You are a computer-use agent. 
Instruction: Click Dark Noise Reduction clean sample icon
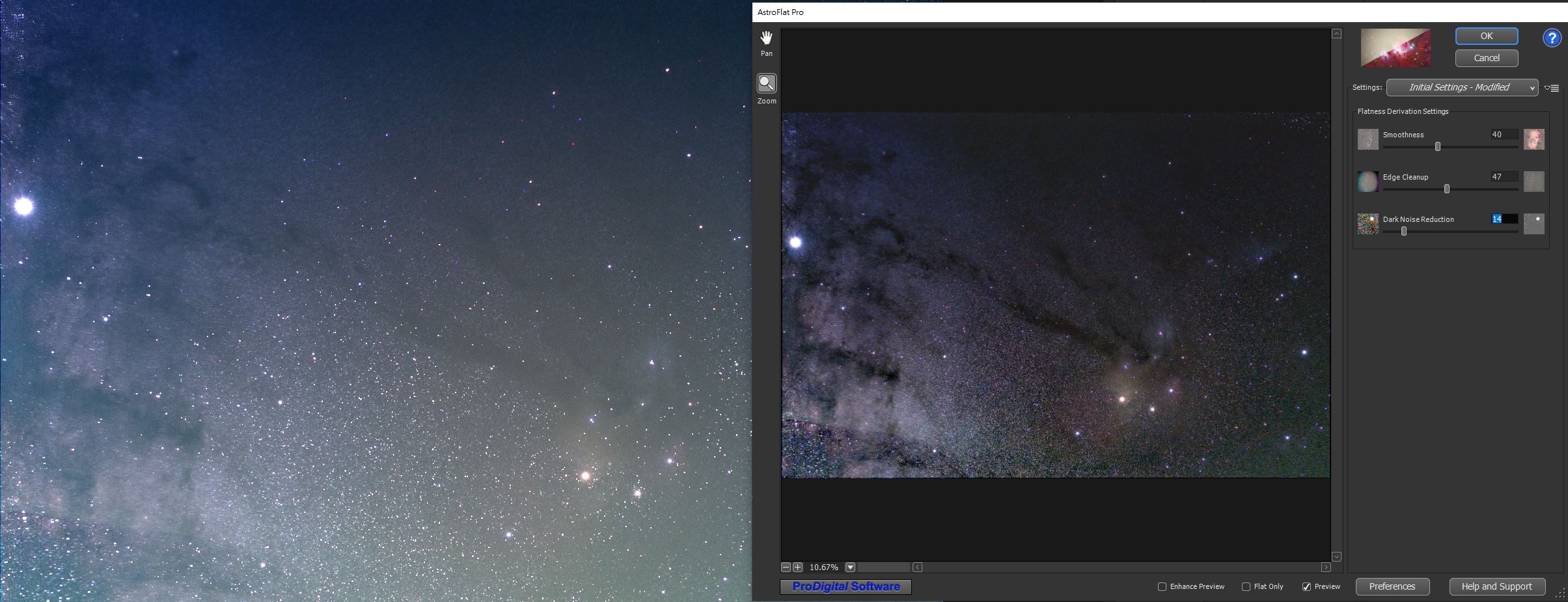pos(1534,224)
